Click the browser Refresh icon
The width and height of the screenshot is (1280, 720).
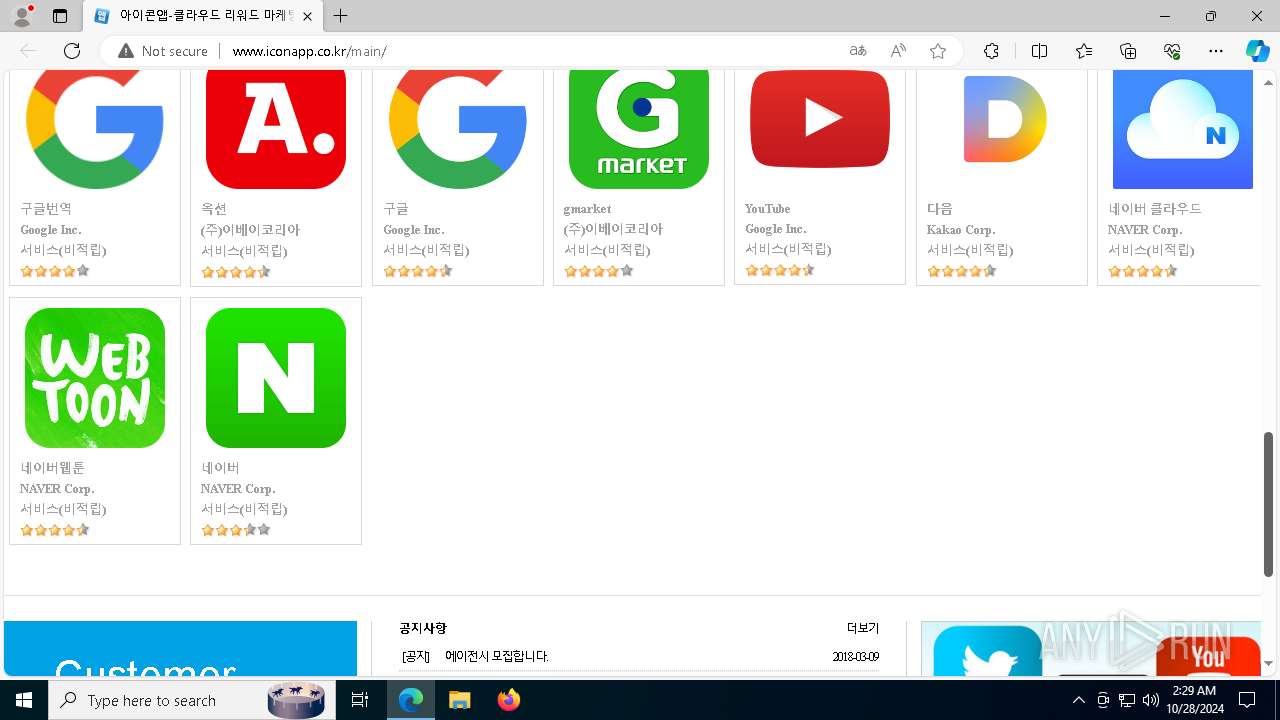click(72, 51)
